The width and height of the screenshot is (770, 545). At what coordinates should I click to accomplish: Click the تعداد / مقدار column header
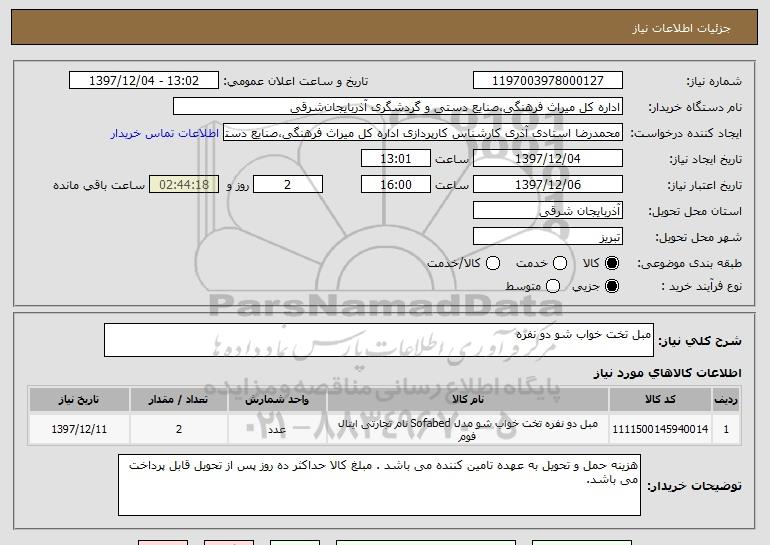pyautogui.click(x=179, y=400)
